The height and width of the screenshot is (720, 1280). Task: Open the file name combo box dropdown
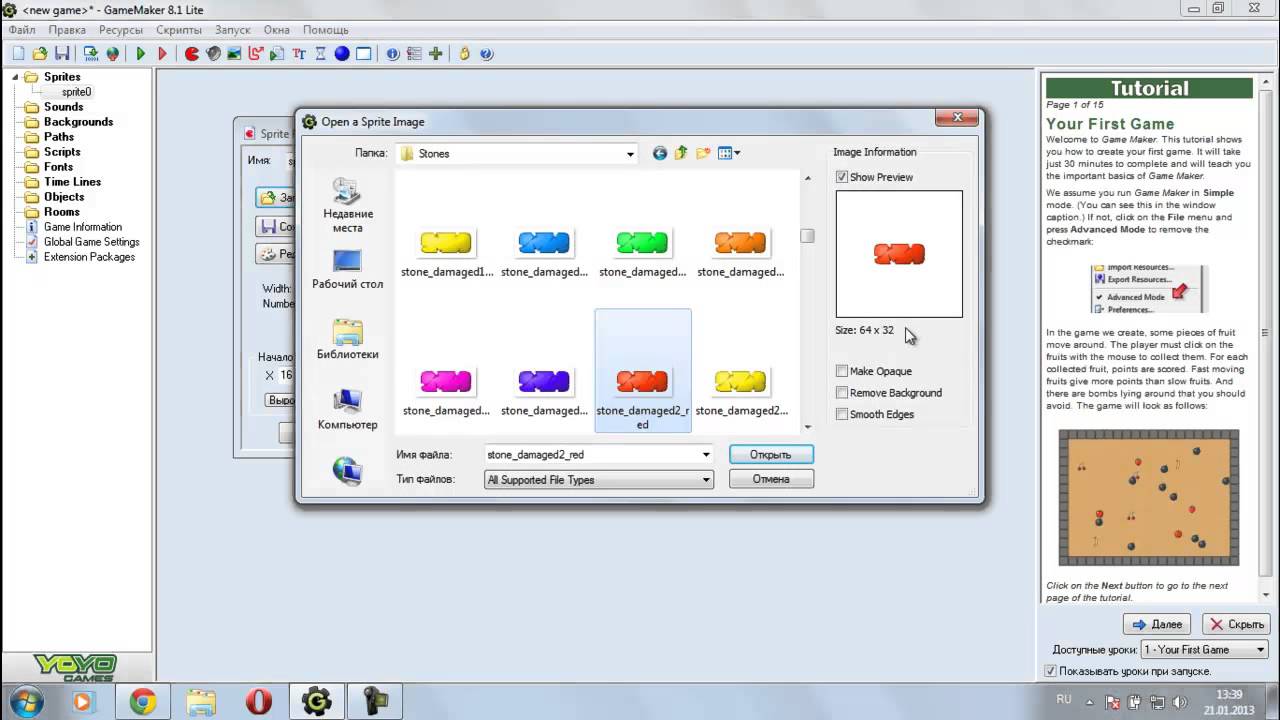[x=706, y=454]
